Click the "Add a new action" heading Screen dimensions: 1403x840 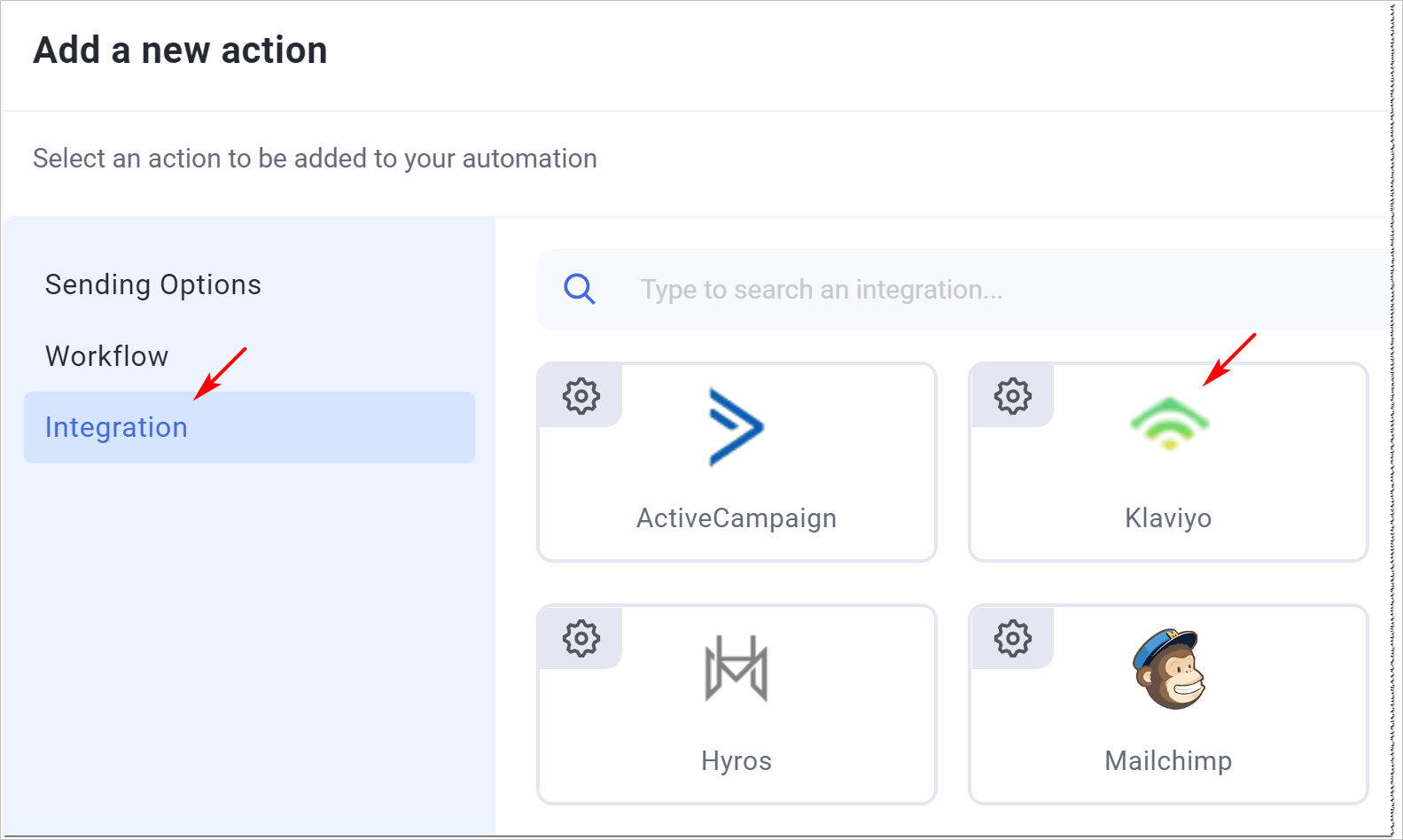[181, 51]
